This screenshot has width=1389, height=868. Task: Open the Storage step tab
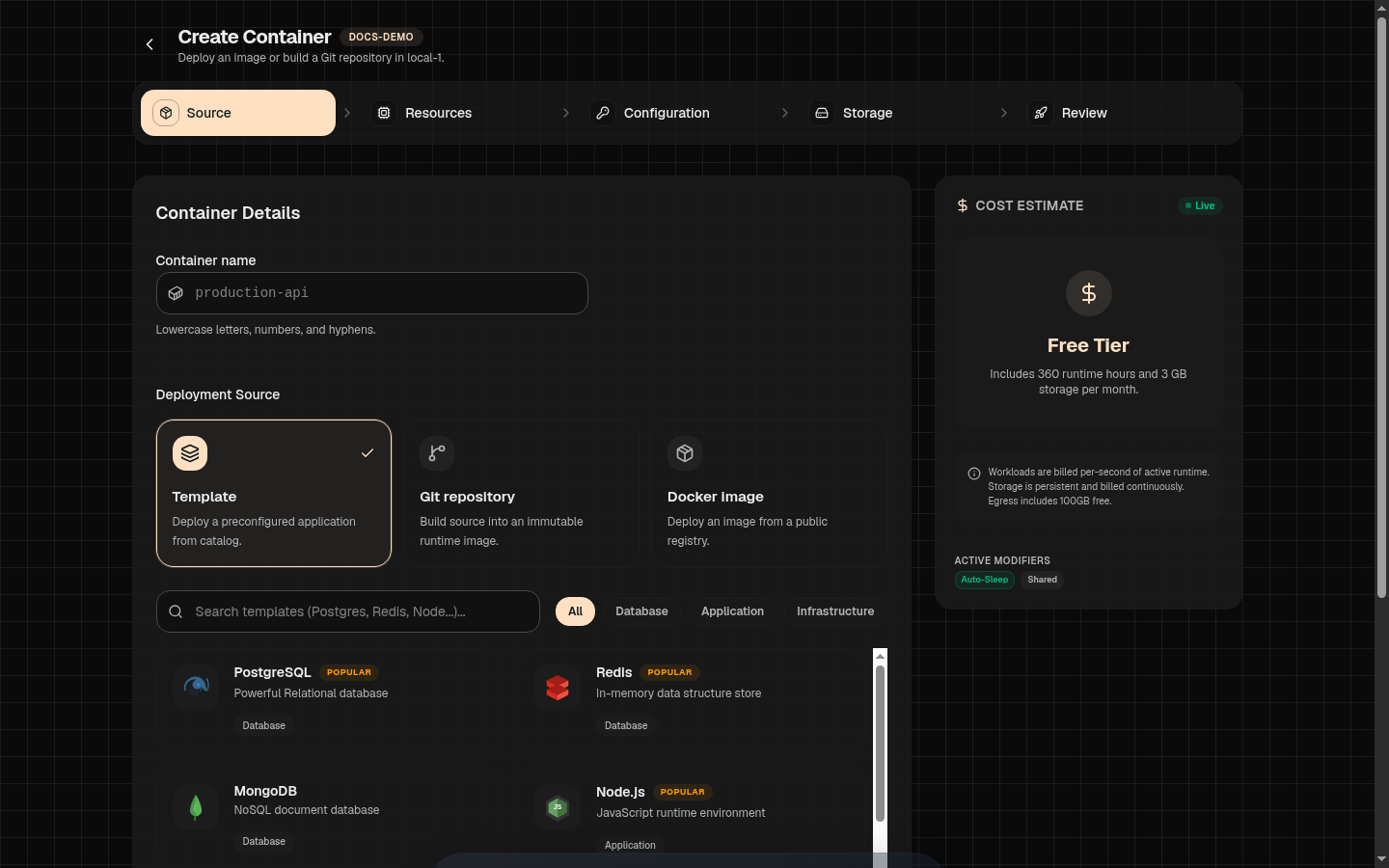click(895, 113)
